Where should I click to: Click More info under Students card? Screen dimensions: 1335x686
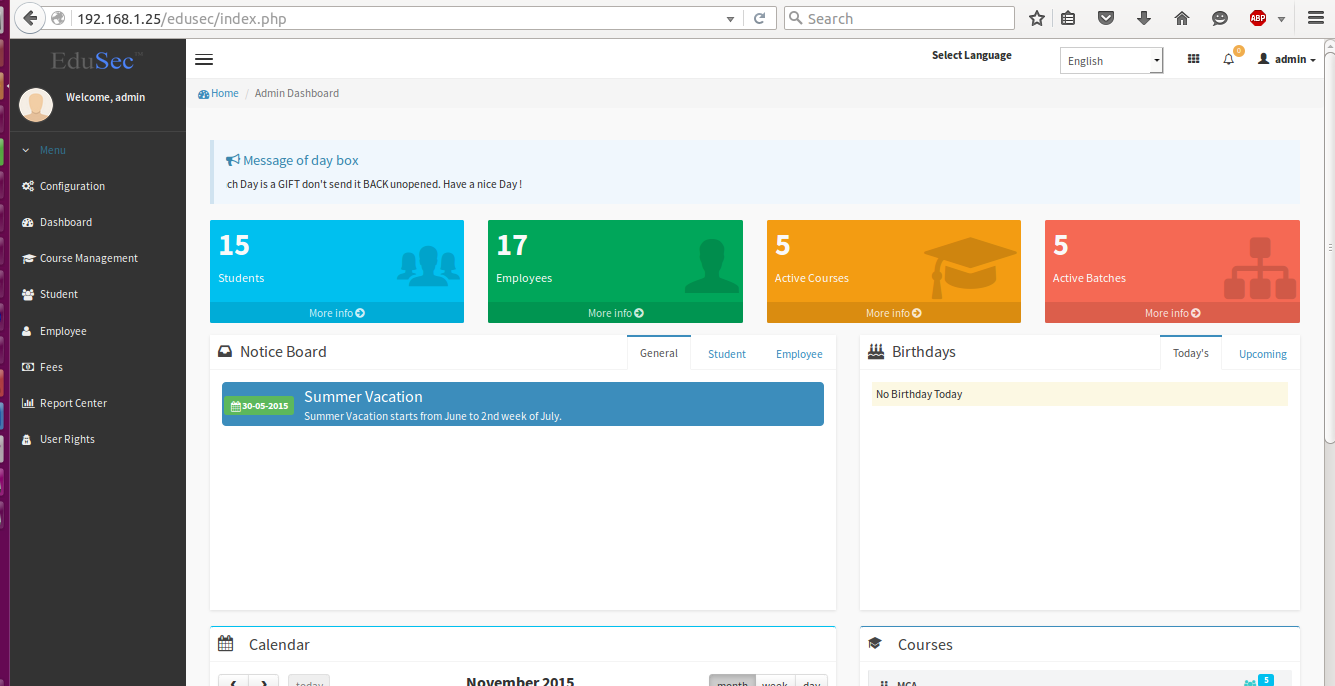pyautogui.click(x=336, y=313)
